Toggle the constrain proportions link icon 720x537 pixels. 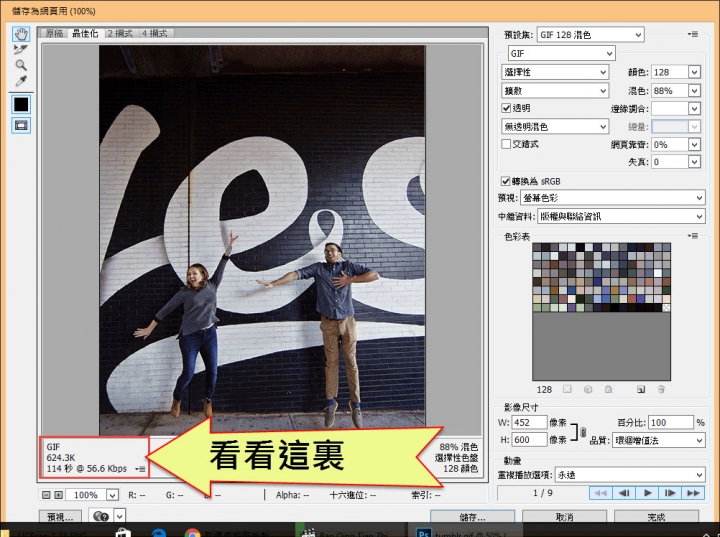(583, 432)
